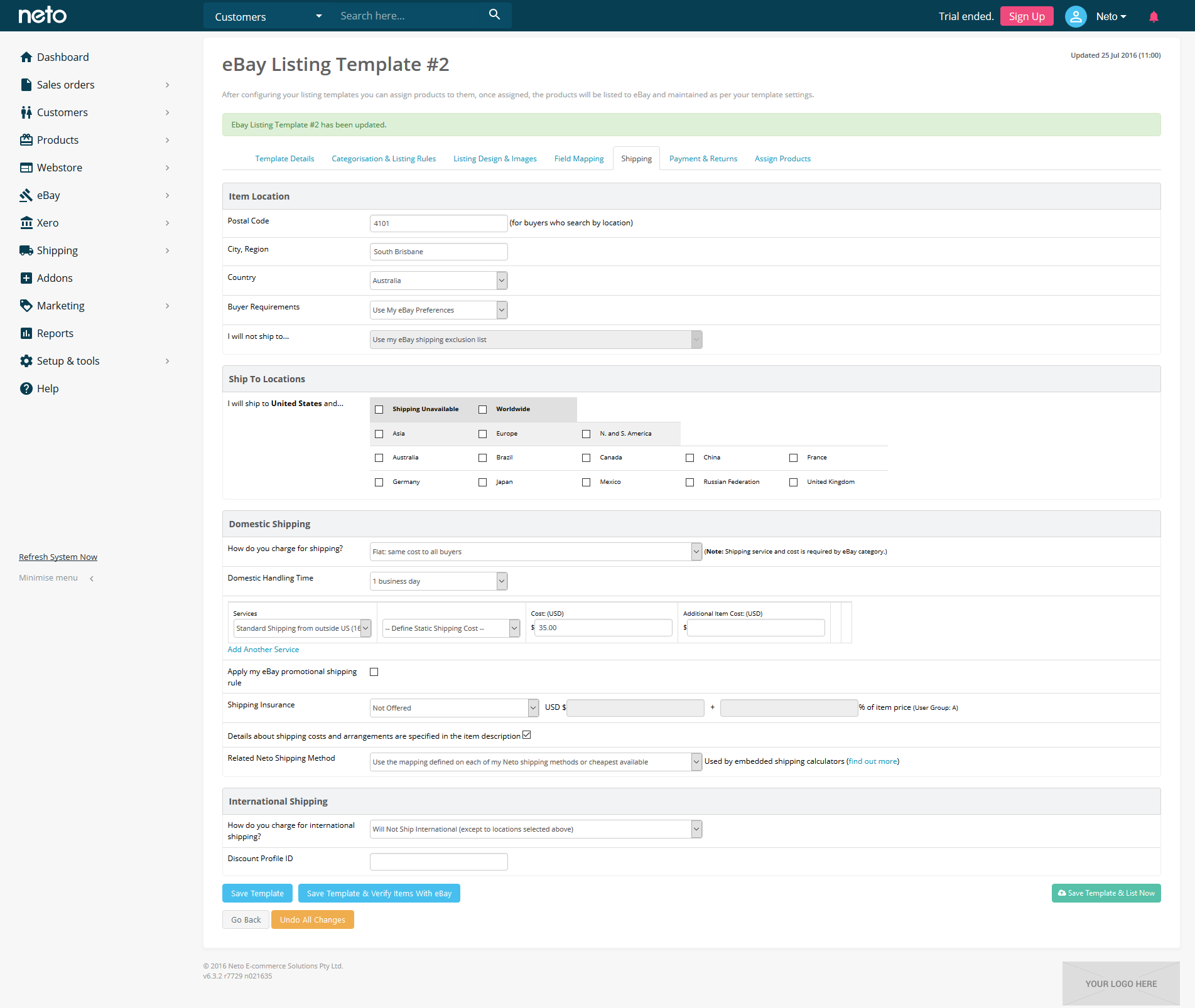Click the neto logo
This screenshot has height=1008, width=1195.
pos(42,15)
